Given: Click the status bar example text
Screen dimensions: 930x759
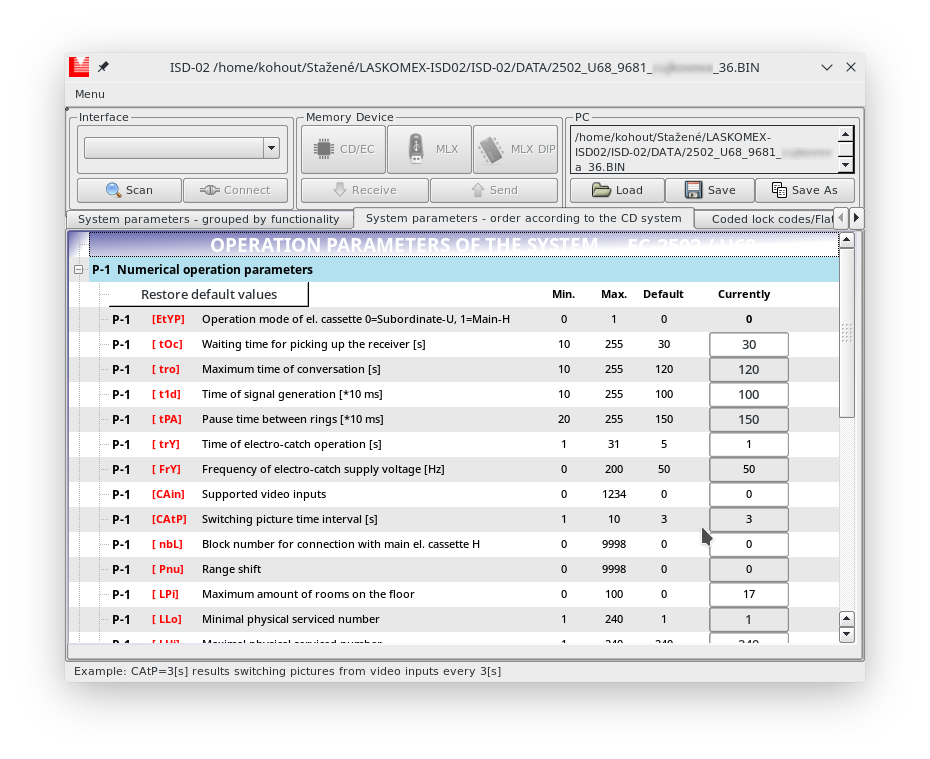Looking at the screenshot, I should point(288,671).
